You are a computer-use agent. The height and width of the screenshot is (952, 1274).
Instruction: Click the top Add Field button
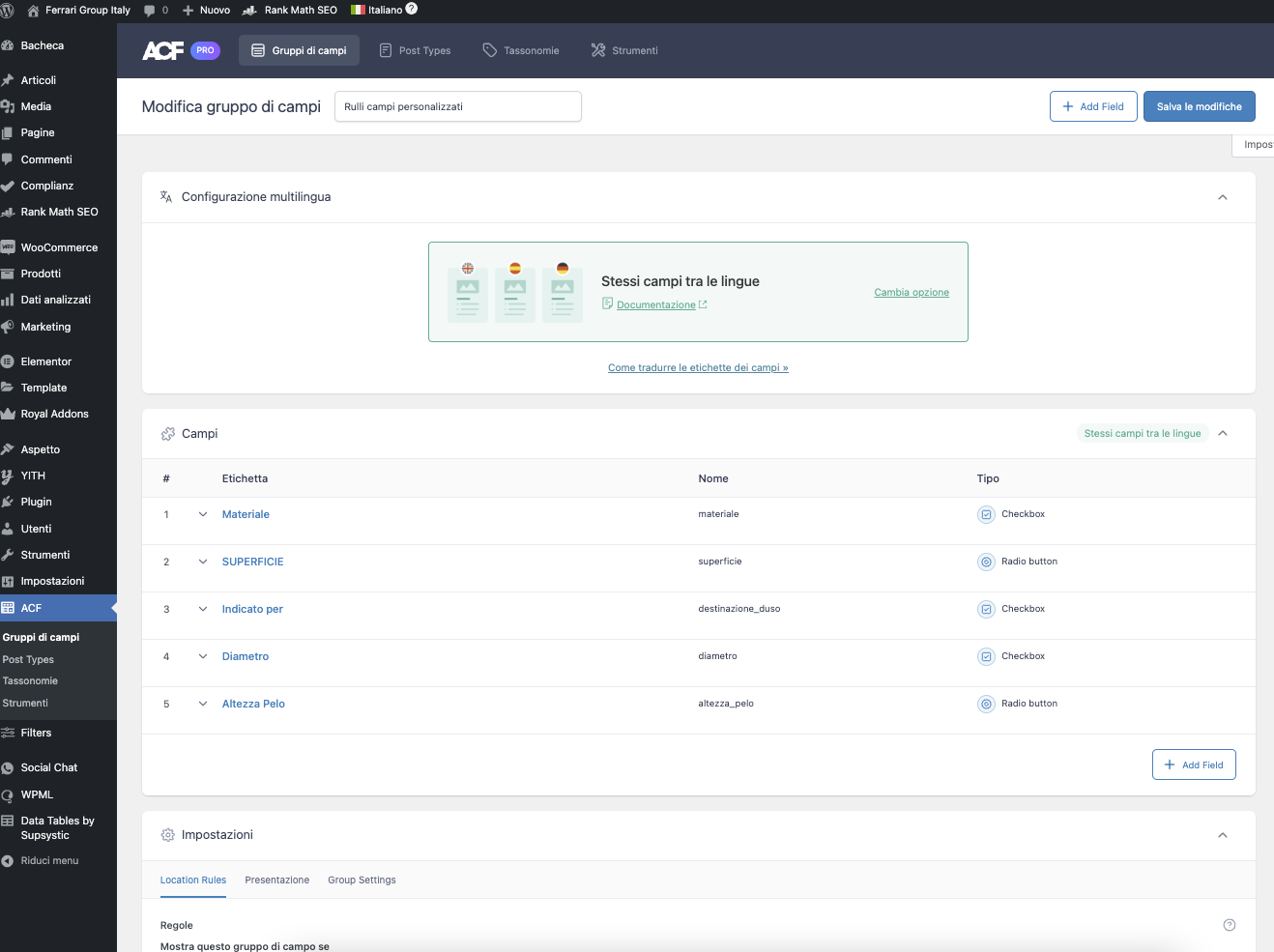click(x=1093, y=106)
